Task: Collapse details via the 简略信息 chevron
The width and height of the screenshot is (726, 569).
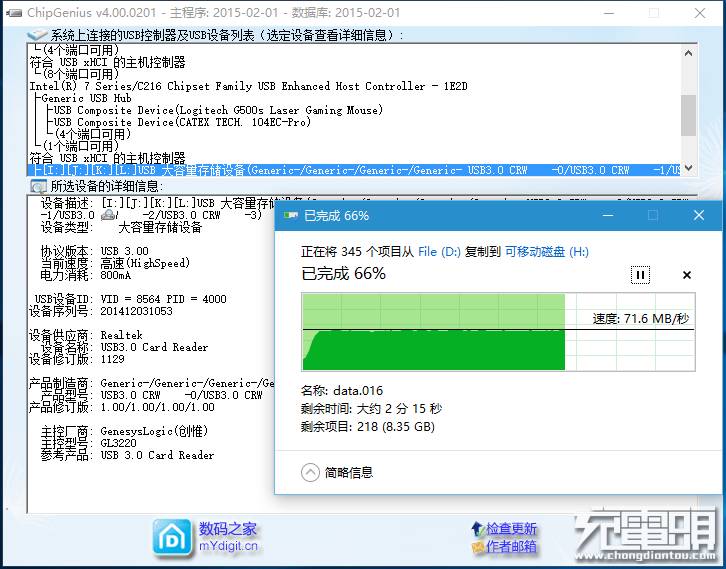Action: pyautogui.click(x=310, y=473)
